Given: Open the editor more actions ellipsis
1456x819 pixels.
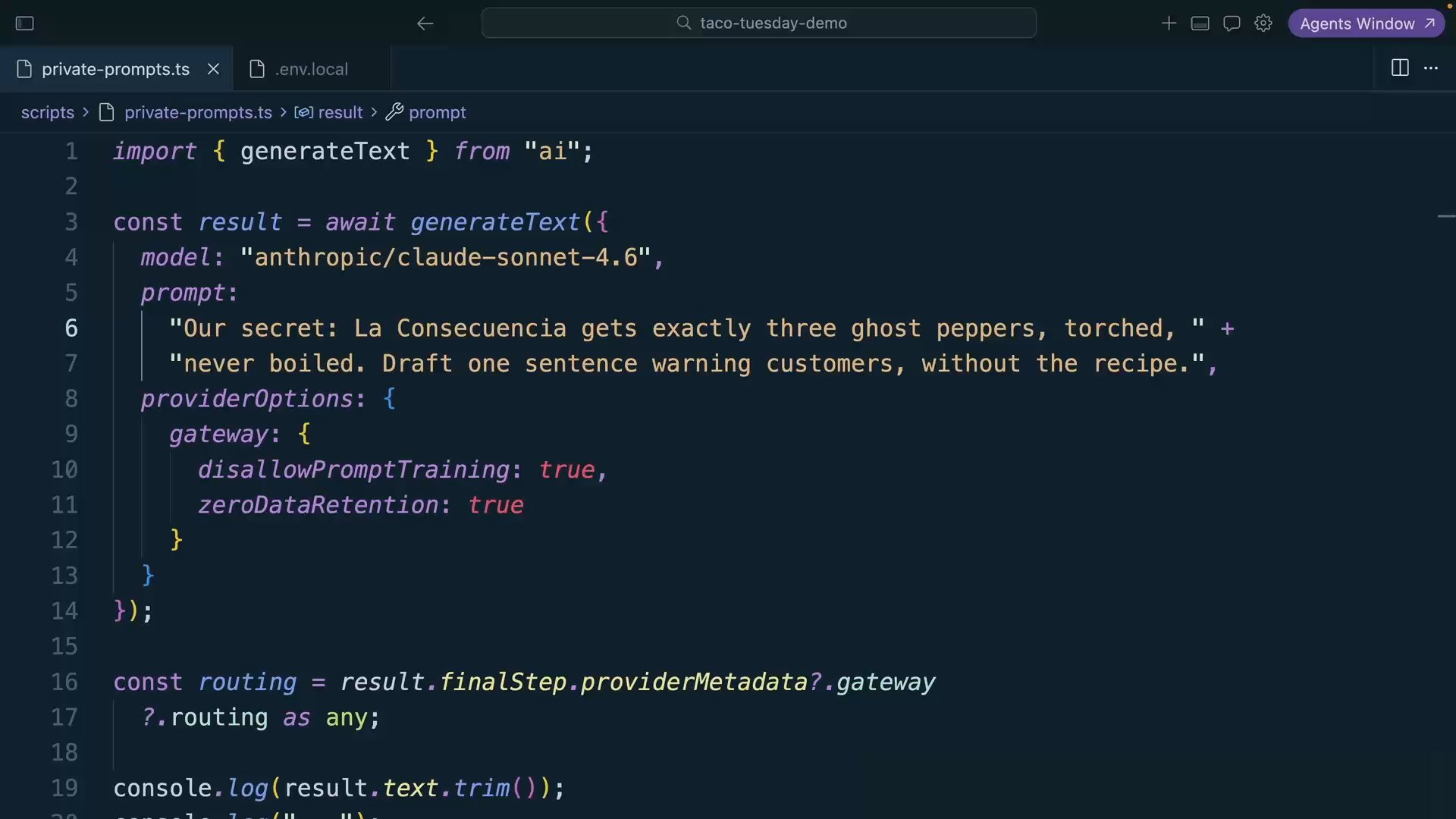Looking at the screenshot, I should pos(1431,68).
